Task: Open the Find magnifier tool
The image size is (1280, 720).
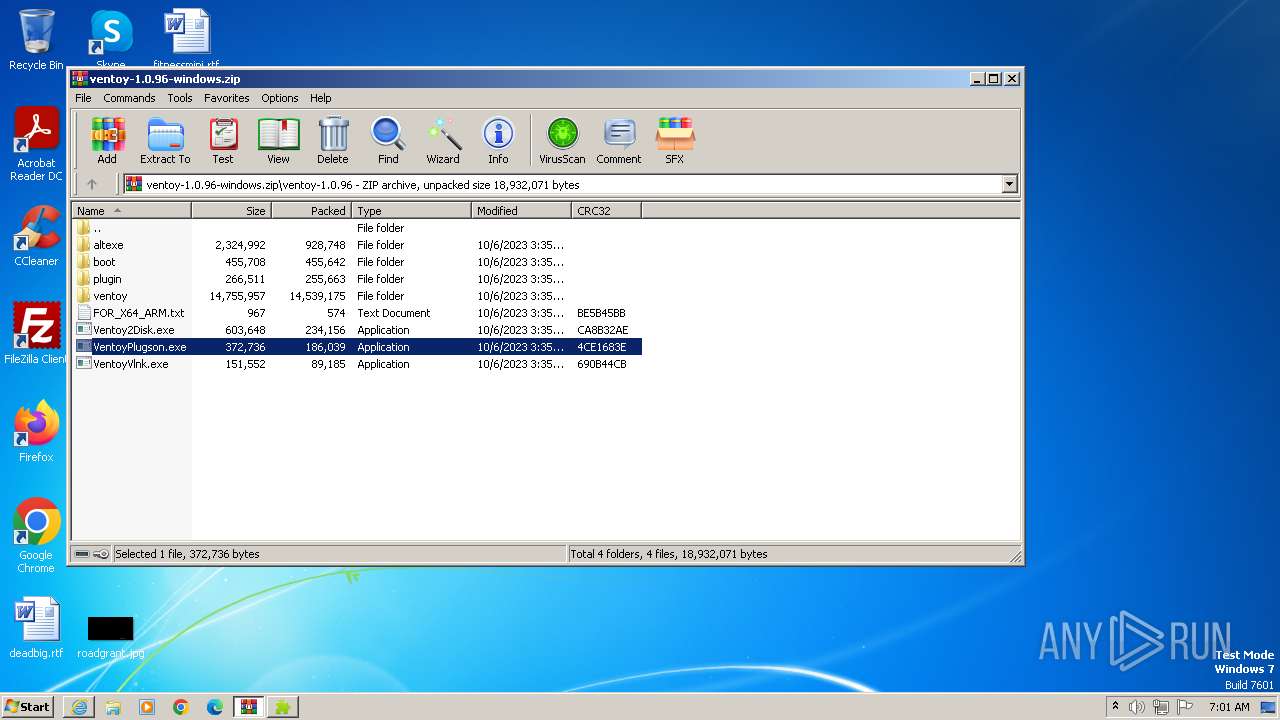Action: coord(388,141)
